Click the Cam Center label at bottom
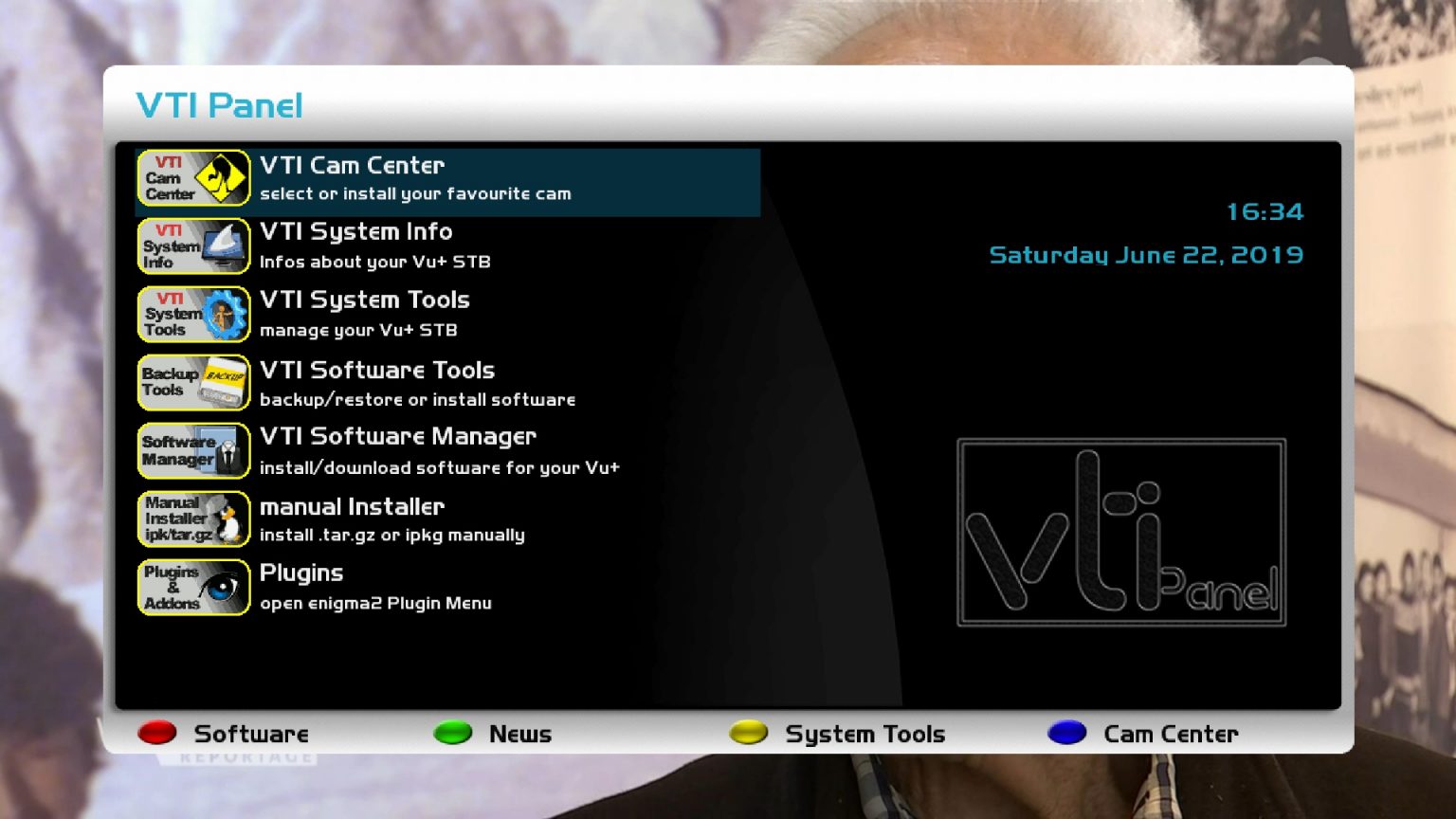1456x819 pixels. pos(1171,734)
